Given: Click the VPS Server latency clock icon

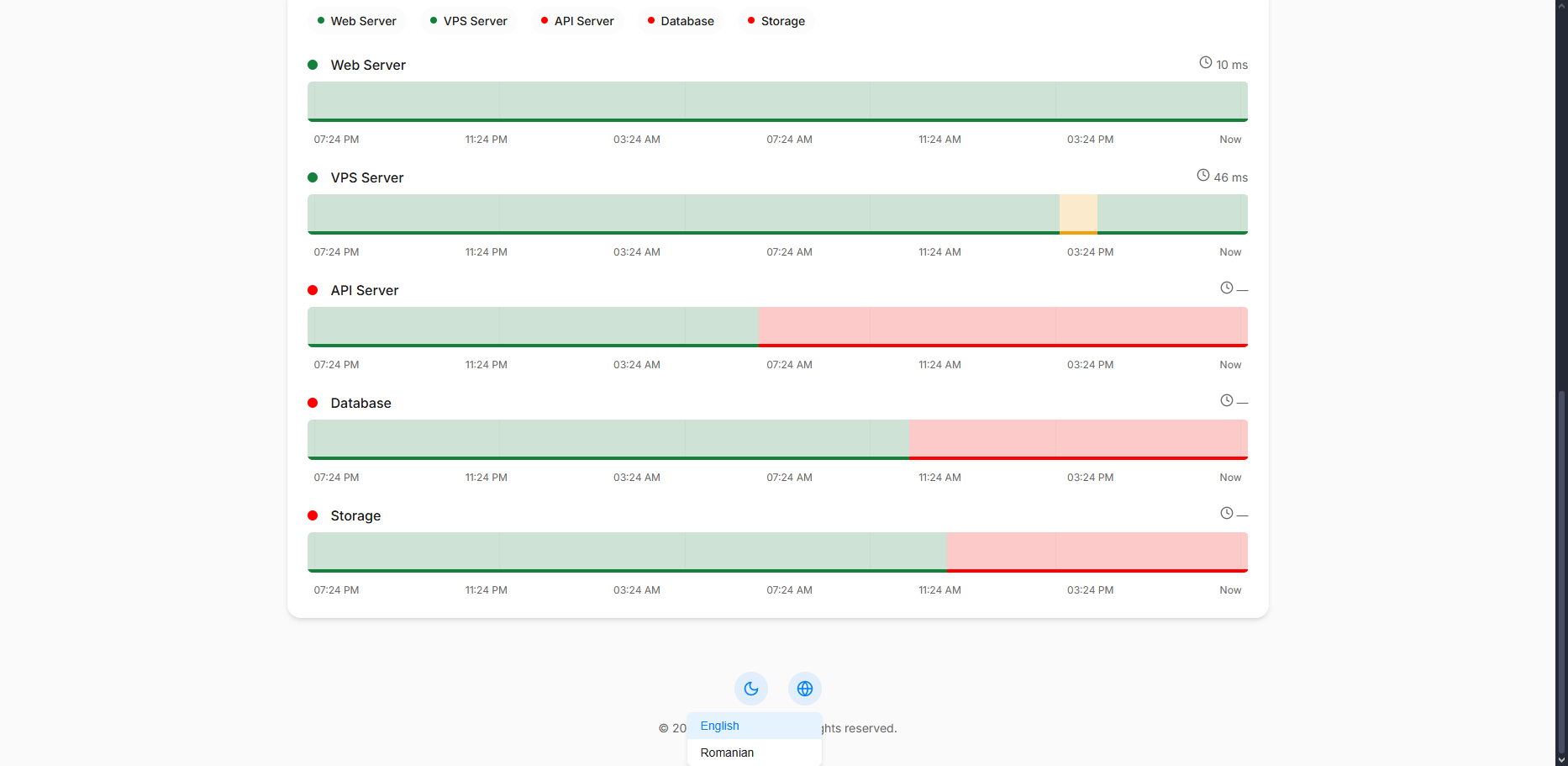Looking at the screenshot, I should [1202, 176].
